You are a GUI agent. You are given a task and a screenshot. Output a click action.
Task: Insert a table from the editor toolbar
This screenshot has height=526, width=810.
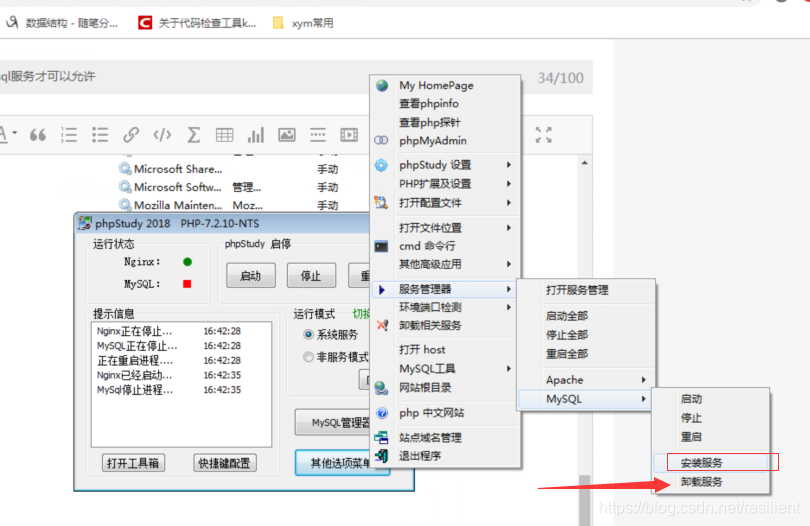[x=225, y=135]
